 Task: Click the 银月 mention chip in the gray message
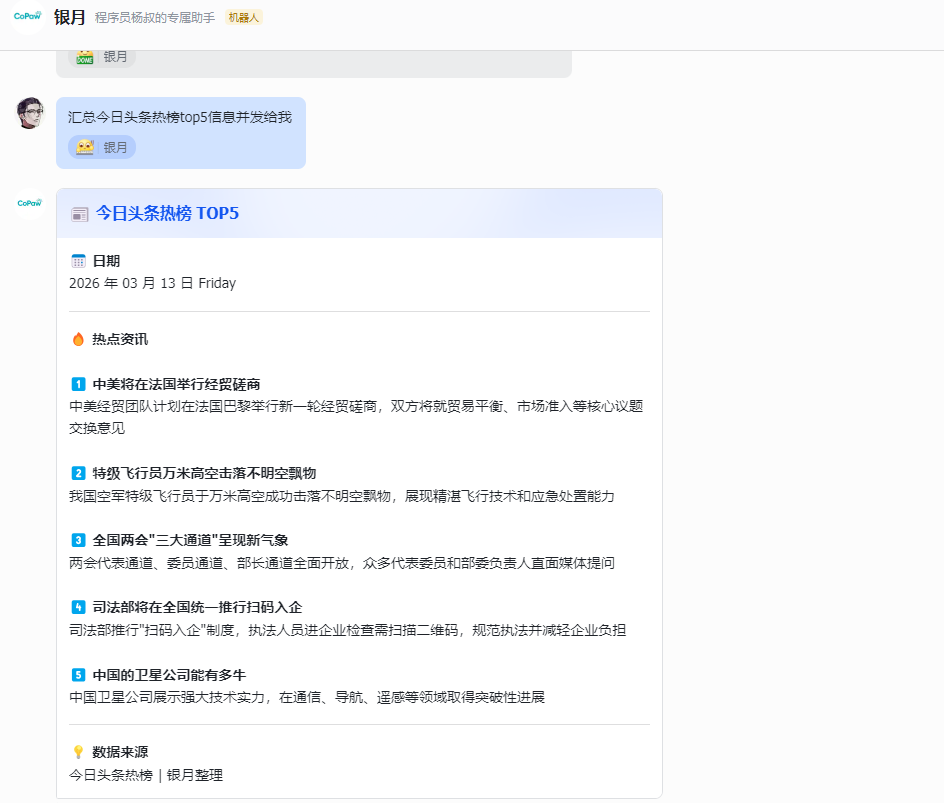click(x=102, y=57)
